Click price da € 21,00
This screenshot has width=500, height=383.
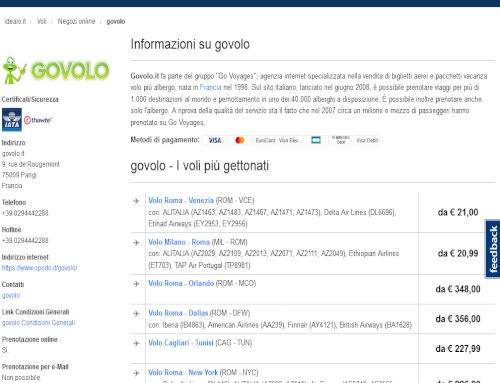(x=458, y=212)
